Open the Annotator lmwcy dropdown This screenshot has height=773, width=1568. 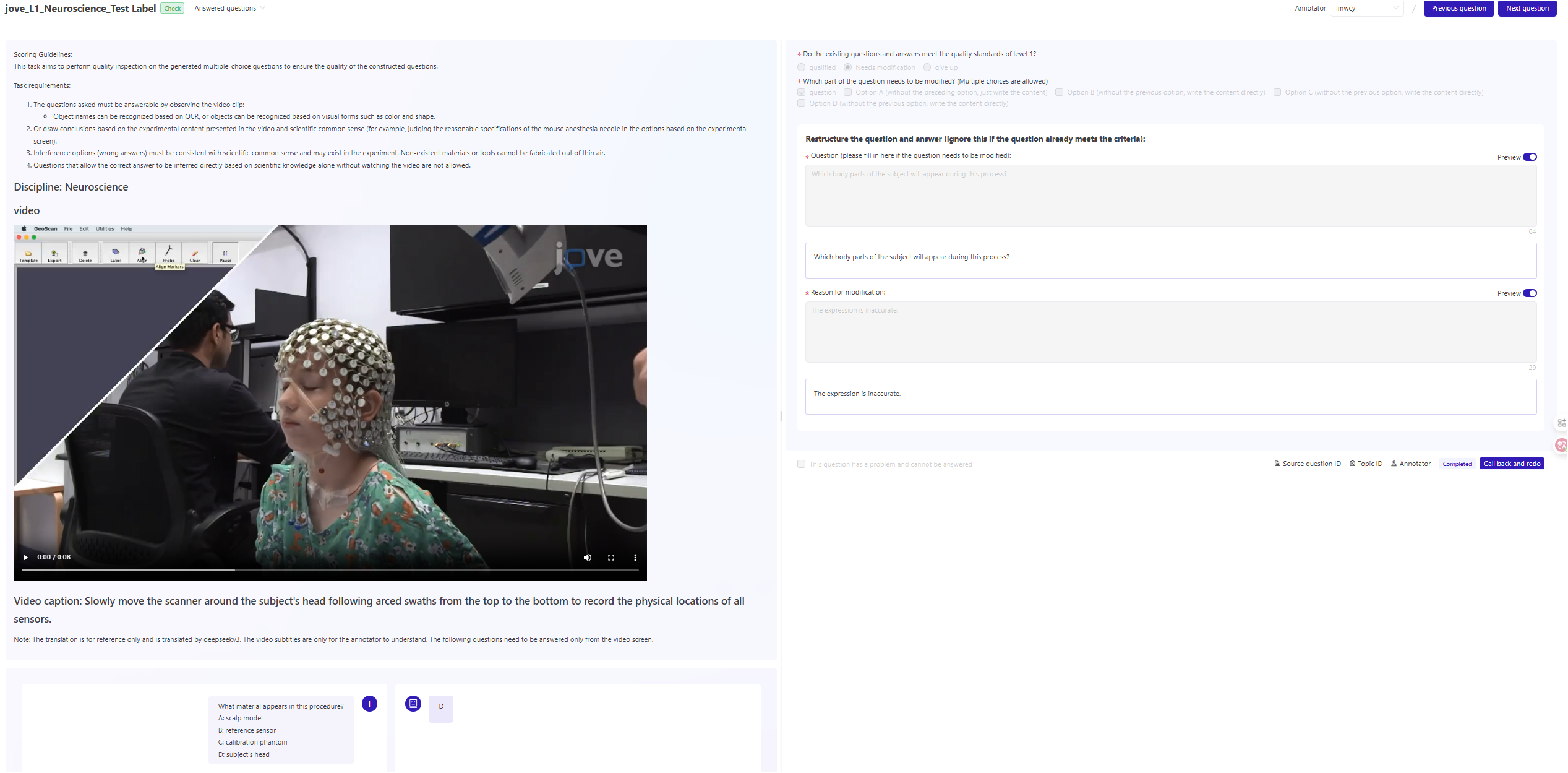[1366, 8]
